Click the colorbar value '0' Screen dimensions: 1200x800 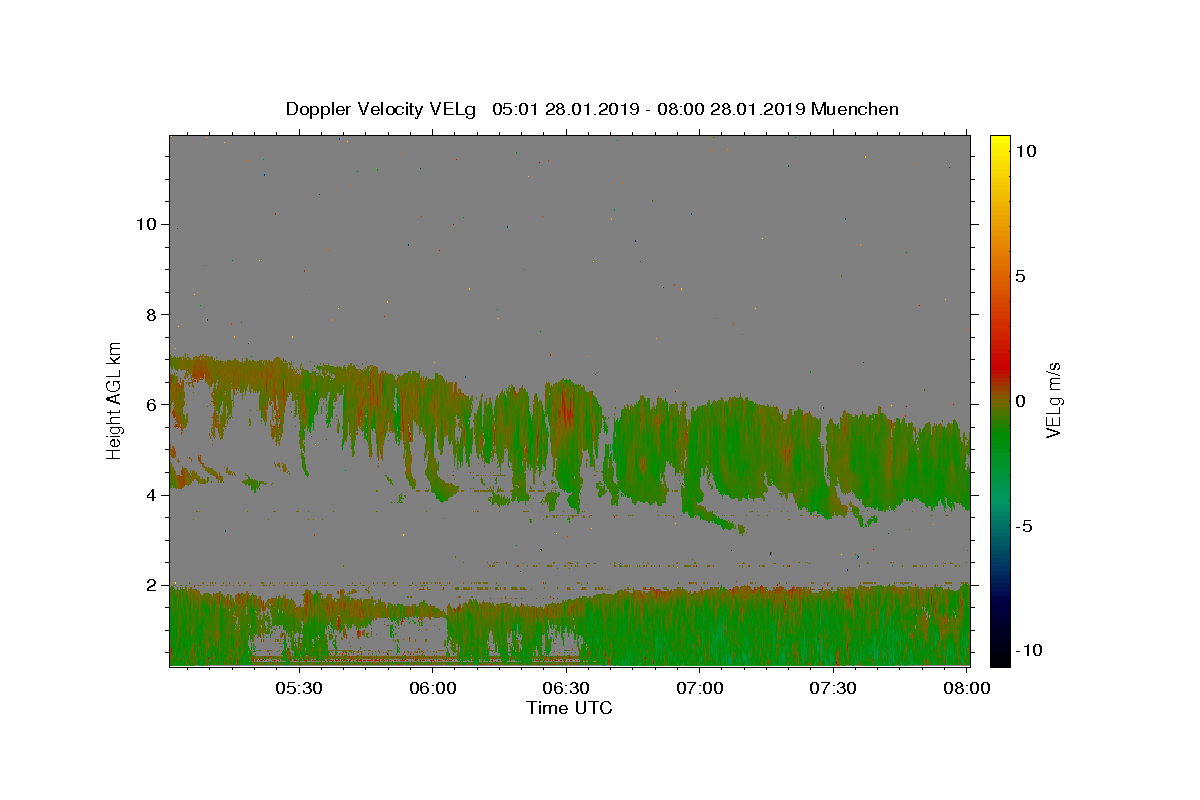coord(1020,401)
